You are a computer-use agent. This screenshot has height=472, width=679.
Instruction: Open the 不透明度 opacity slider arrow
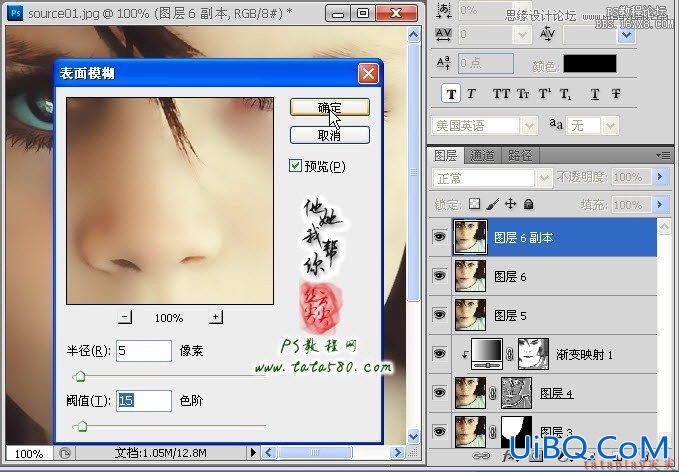660,177
